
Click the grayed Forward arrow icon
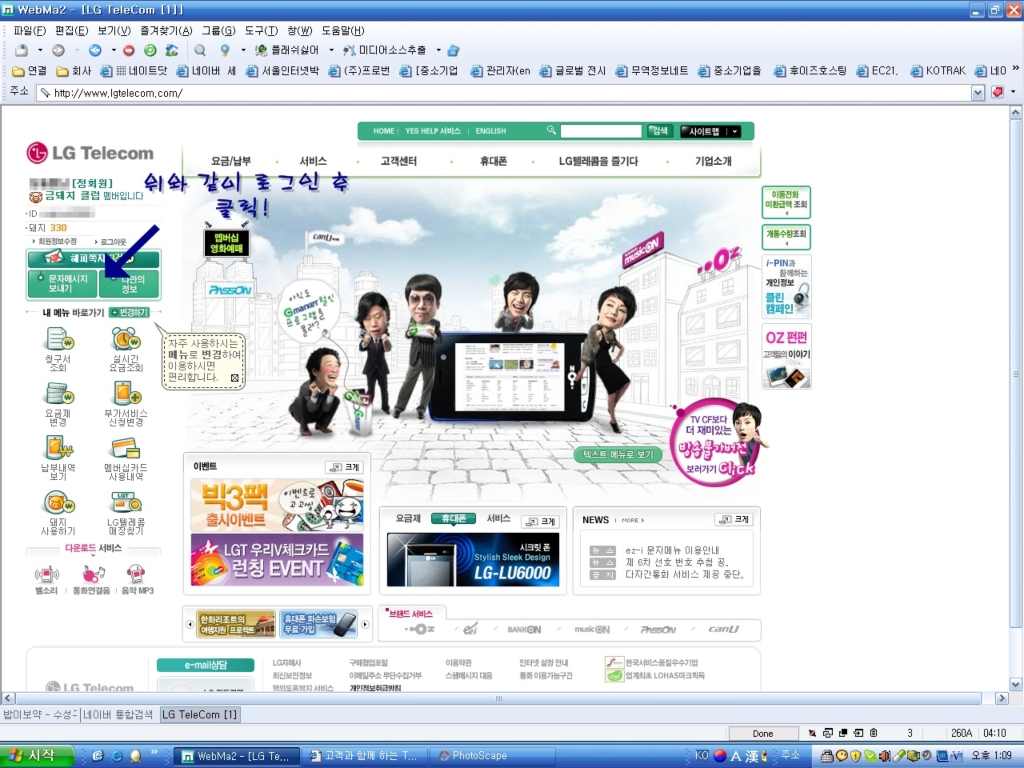coord(59,50)
